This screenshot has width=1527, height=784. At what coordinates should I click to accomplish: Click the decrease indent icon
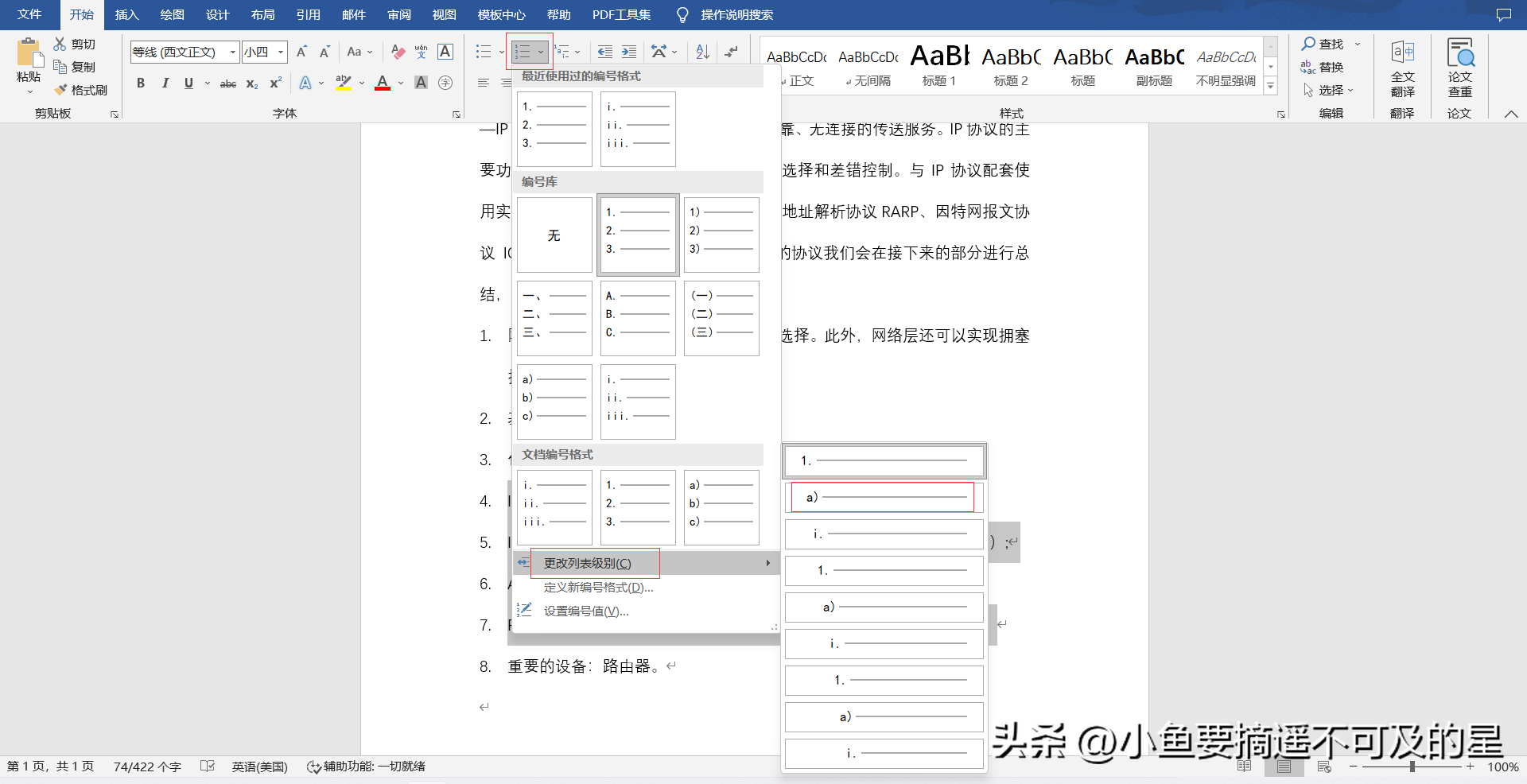pos(605,52)
